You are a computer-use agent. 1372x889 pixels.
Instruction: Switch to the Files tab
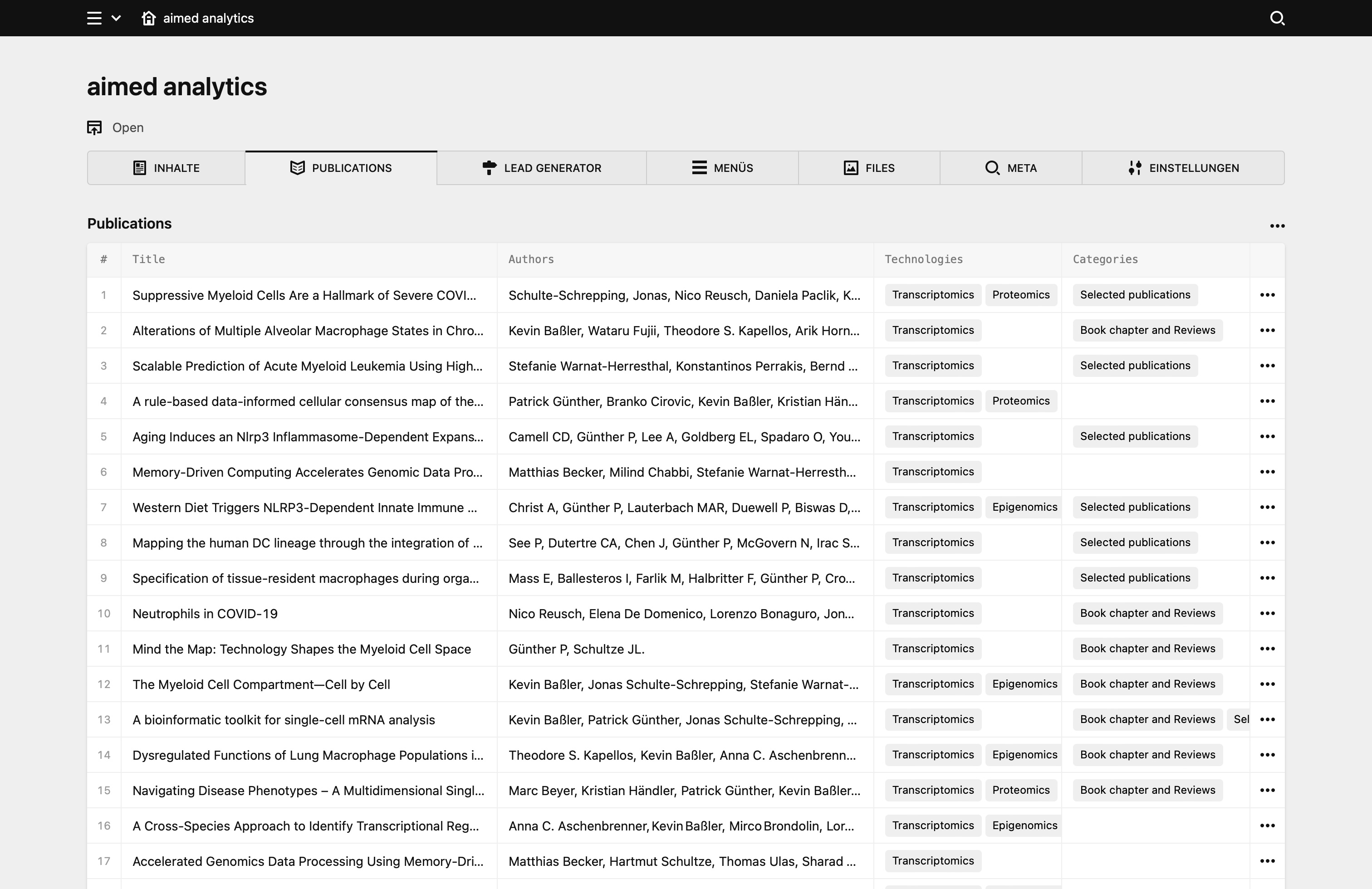coord(869,168)
